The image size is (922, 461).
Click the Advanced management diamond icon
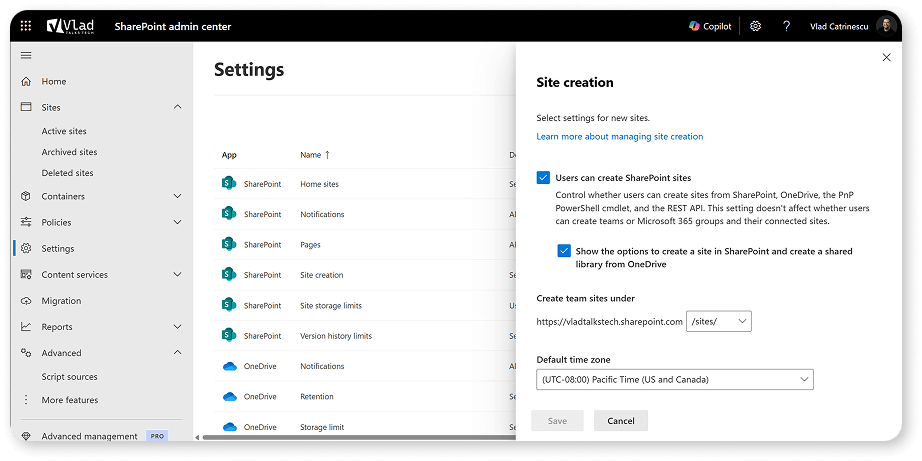coord(26,436)
